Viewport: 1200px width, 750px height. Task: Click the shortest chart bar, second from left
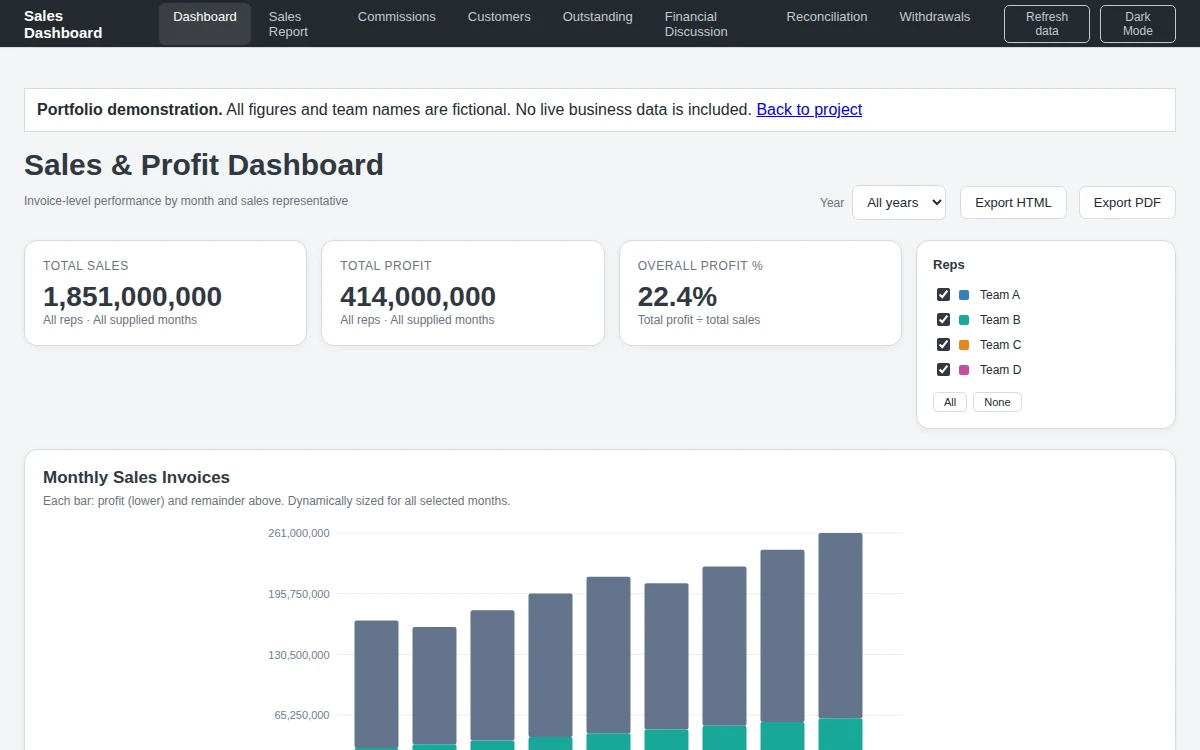click(434, 688)
